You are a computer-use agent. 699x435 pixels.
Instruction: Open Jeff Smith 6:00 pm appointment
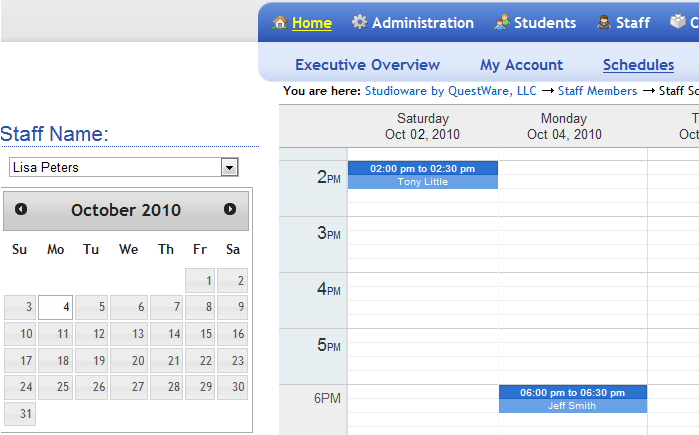tap(573, 399)
